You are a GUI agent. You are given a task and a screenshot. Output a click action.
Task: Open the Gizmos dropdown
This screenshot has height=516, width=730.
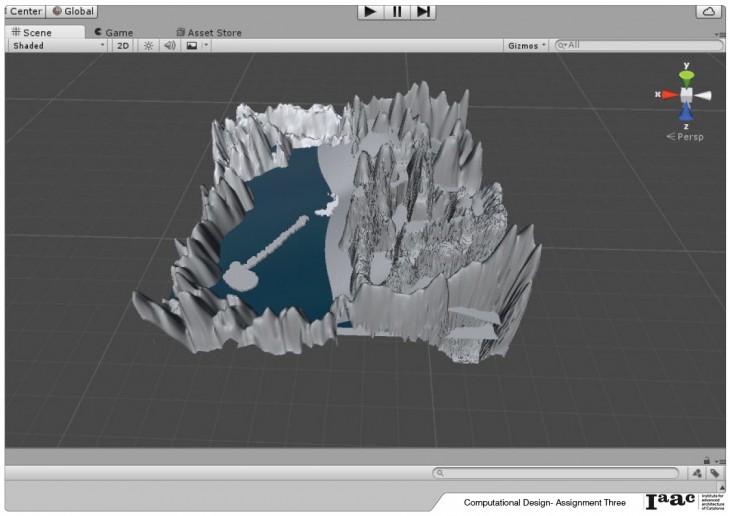point(526,45)
